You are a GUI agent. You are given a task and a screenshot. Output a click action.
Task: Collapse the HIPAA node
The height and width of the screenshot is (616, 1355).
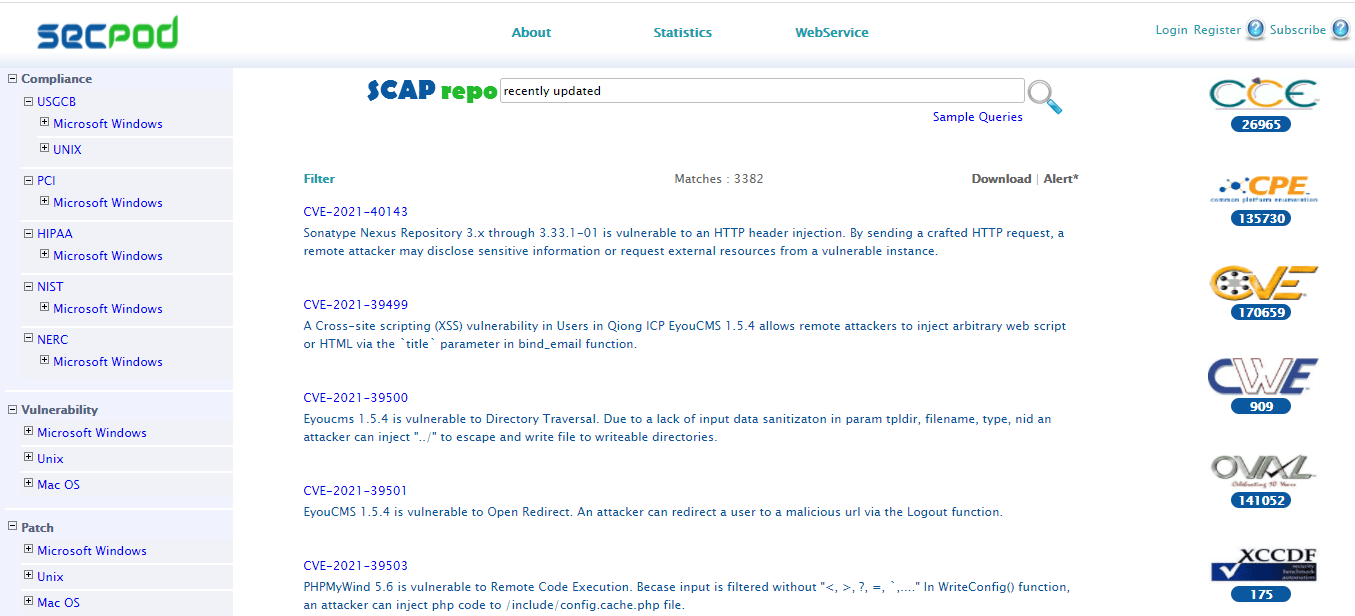28,233
